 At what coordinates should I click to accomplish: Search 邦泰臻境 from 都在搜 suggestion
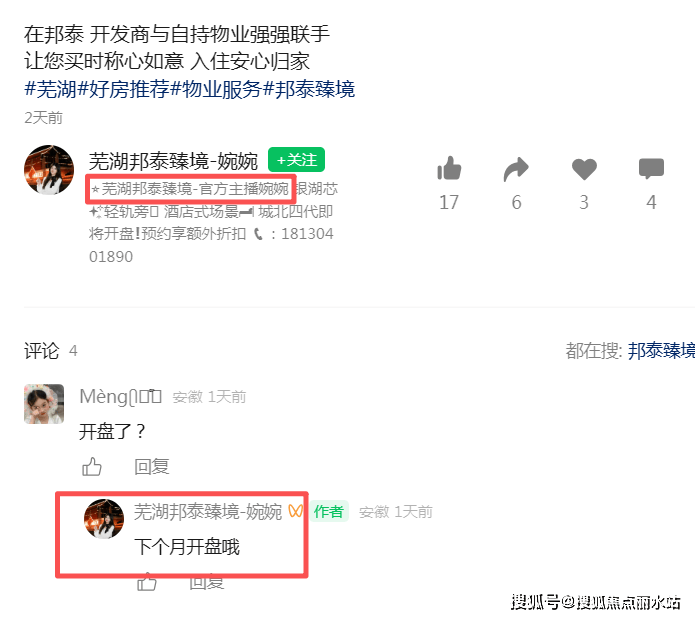point(661,350)
